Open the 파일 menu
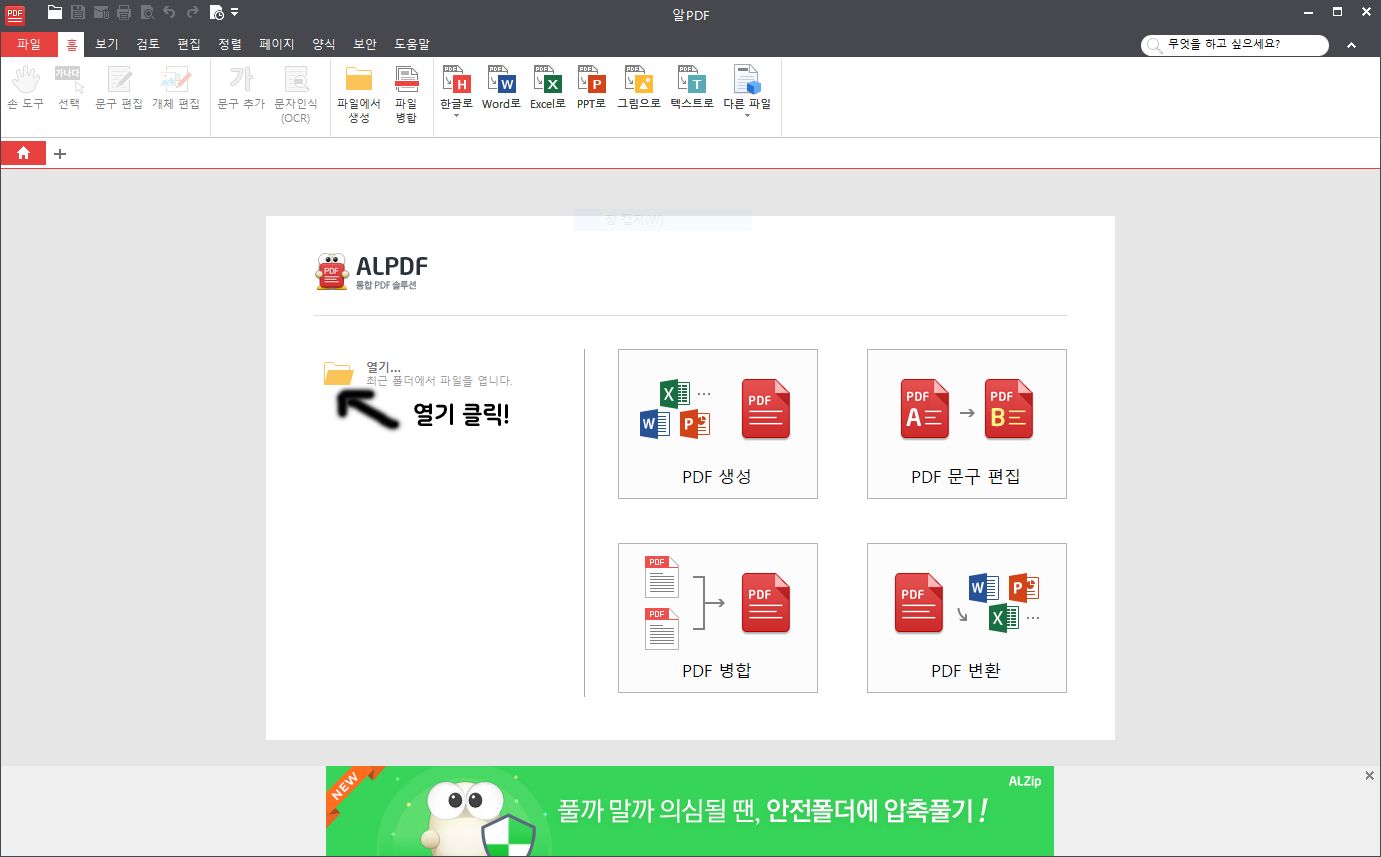 pos(29,44)
